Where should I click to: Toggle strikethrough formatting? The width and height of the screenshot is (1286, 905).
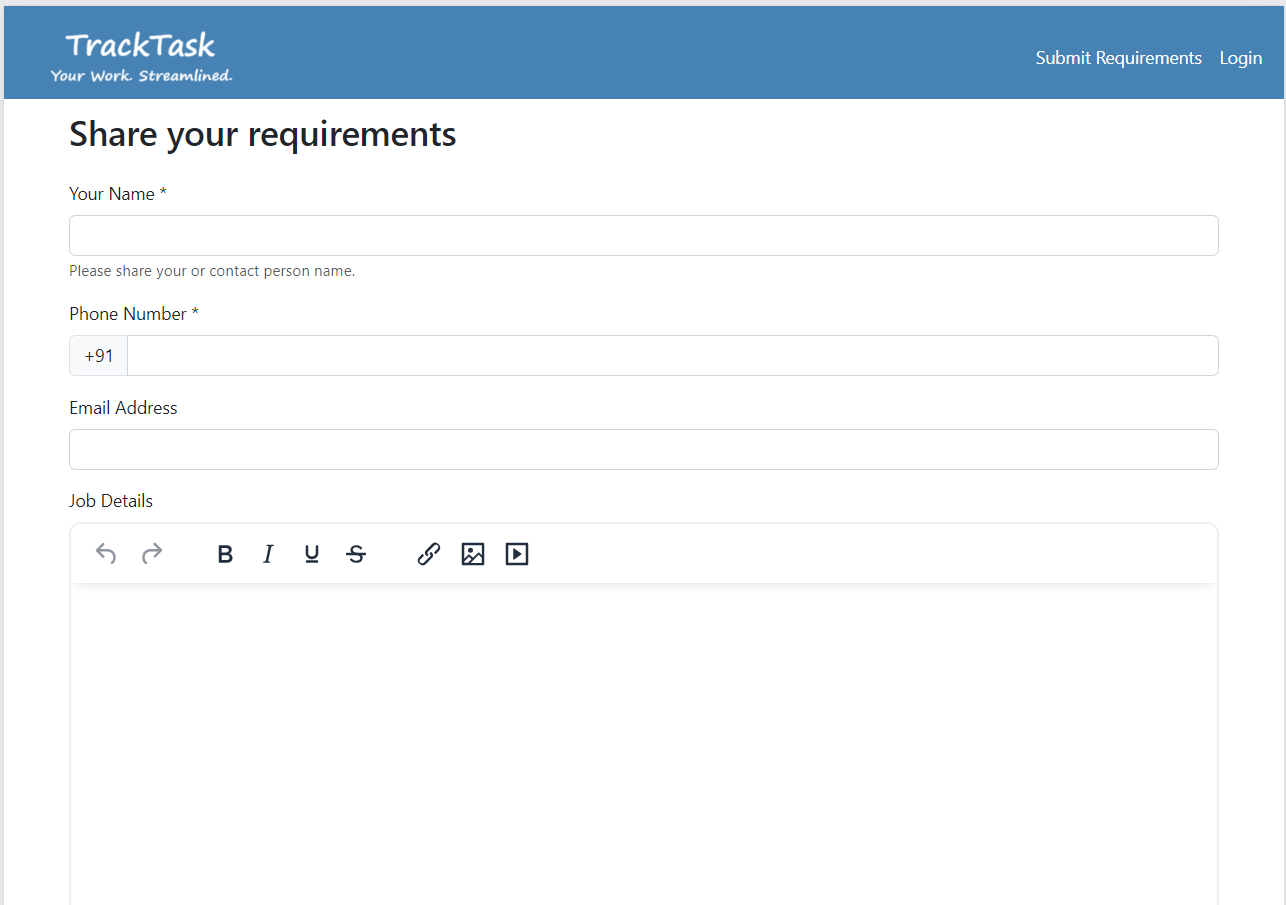click(356, 554)
